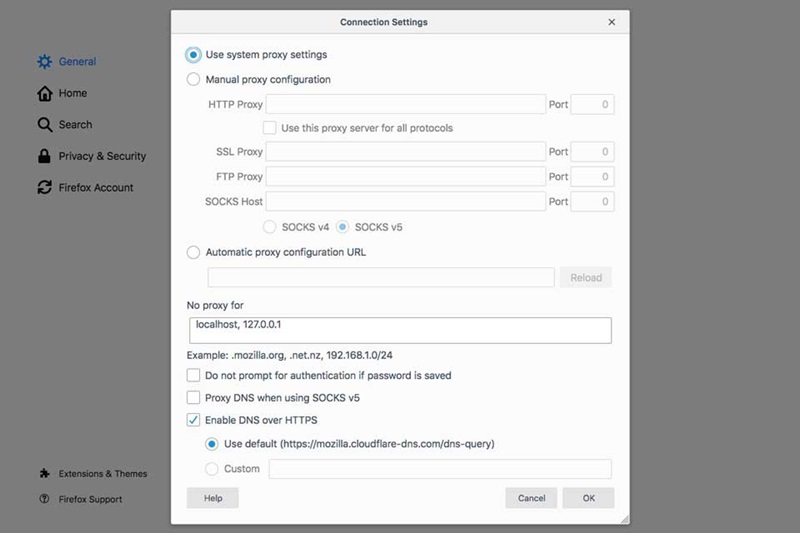Click the FTP Proxy address field
The width and height of the screenshot is (800, 533).
tap(406, 176)
